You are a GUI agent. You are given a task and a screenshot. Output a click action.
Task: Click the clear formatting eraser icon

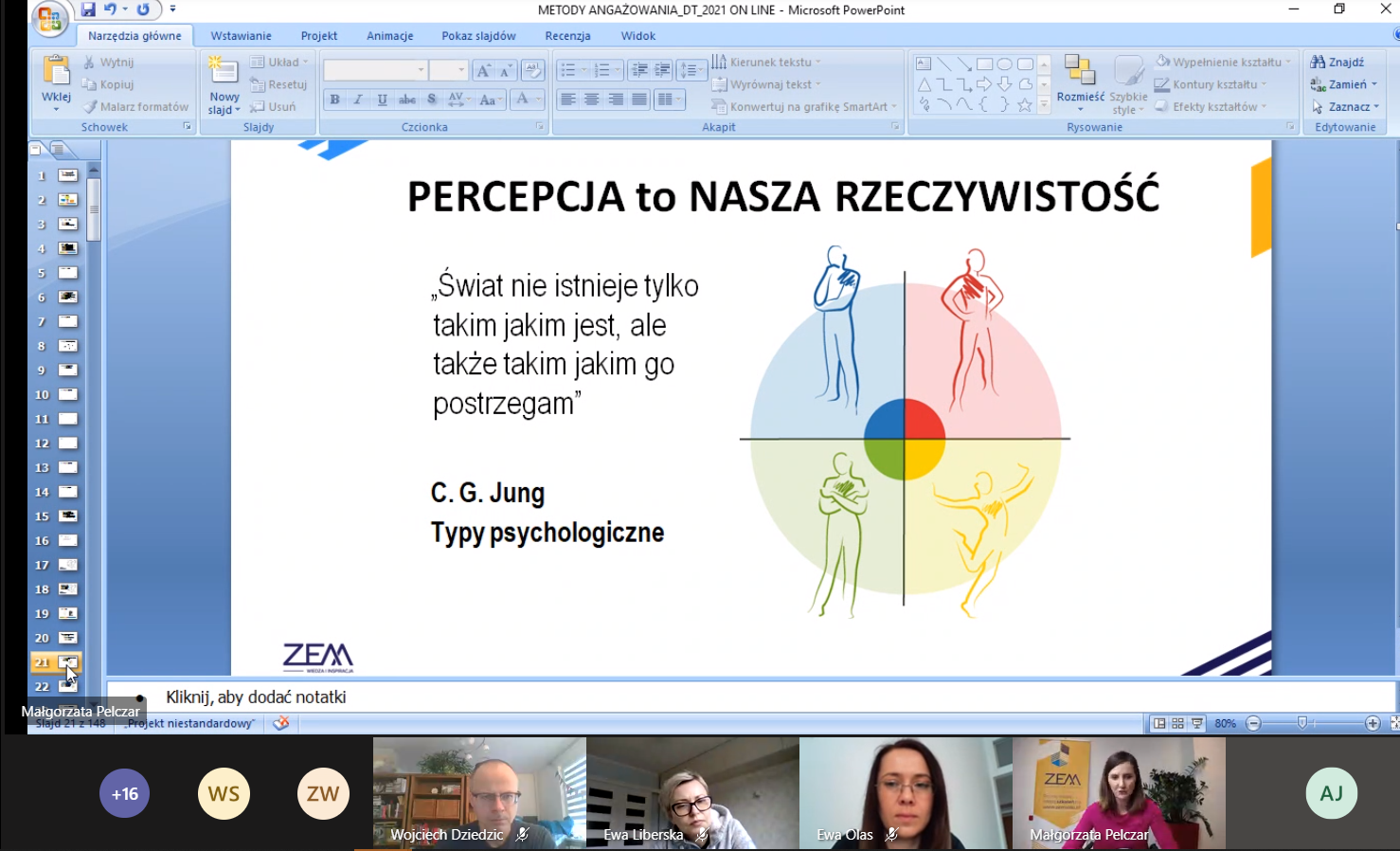(532, 71)
